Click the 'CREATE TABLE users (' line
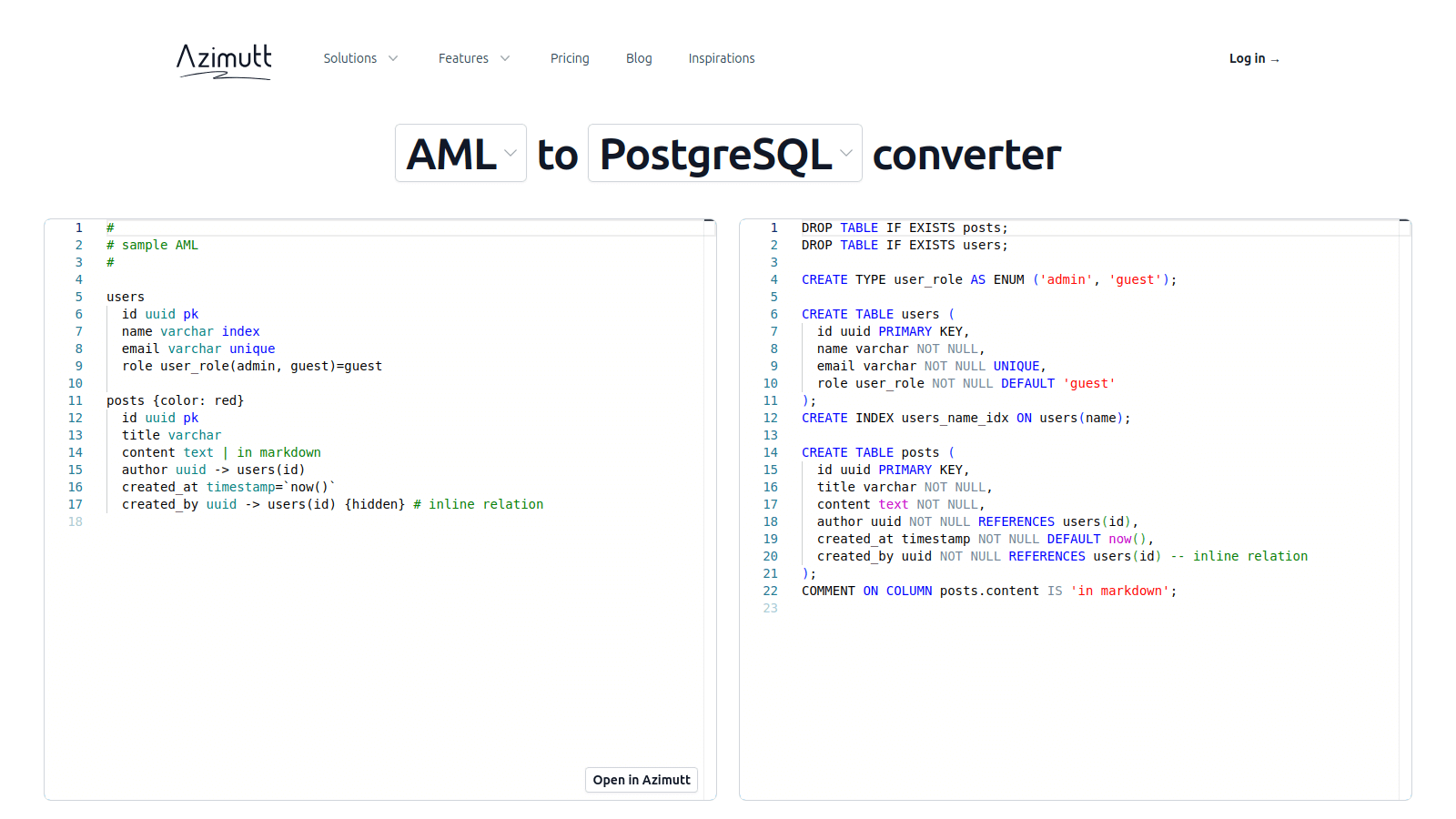Image resolution: width=1456 pixels, height=819 pixels. point(878,314)
